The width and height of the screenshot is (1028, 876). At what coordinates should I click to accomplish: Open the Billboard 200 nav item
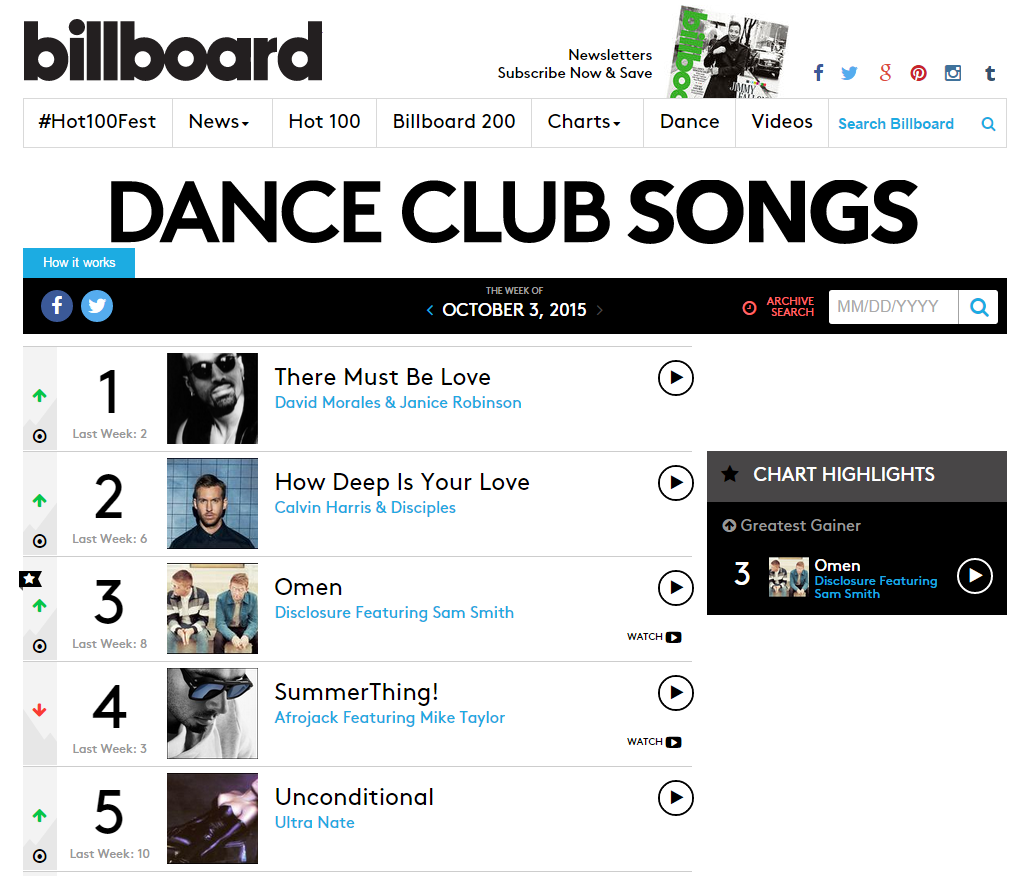tap(454, 122)
